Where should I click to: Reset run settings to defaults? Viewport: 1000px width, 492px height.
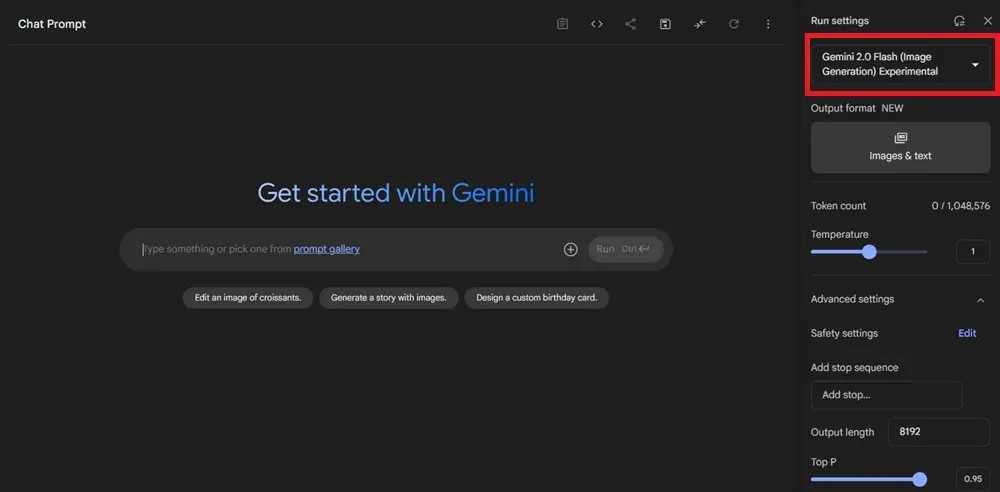coord(959,21)
